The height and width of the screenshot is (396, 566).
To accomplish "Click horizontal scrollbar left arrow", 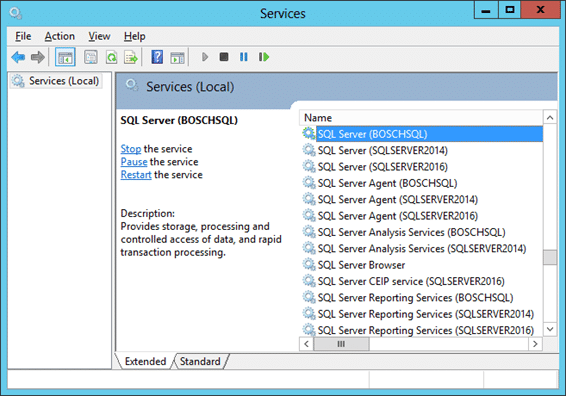I will [x=306, y=344].
